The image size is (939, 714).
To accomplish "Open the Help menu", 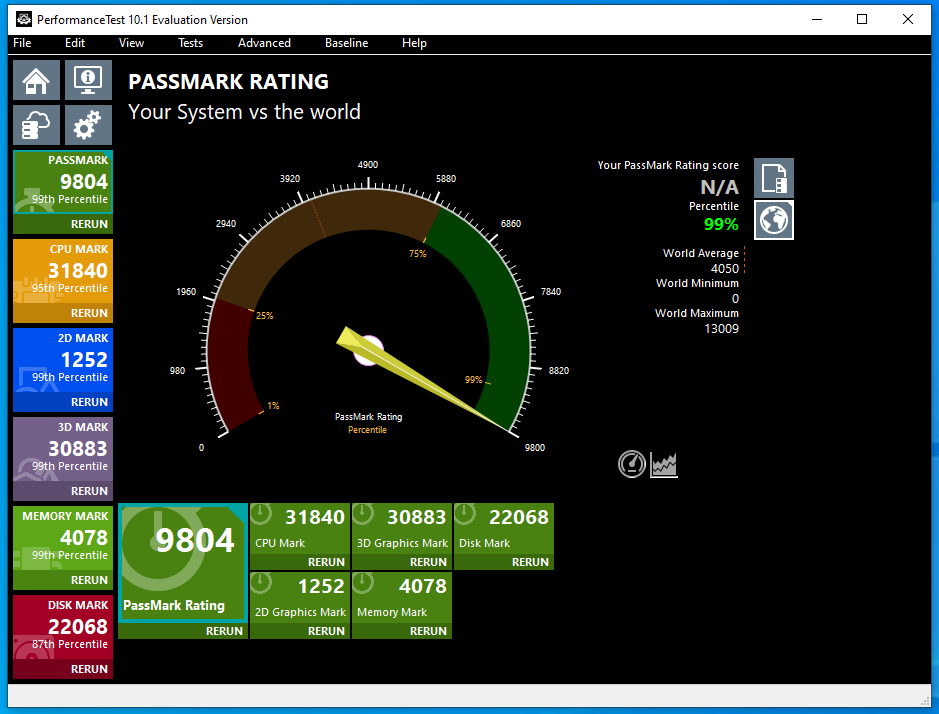I will click(x=414, y=43).
